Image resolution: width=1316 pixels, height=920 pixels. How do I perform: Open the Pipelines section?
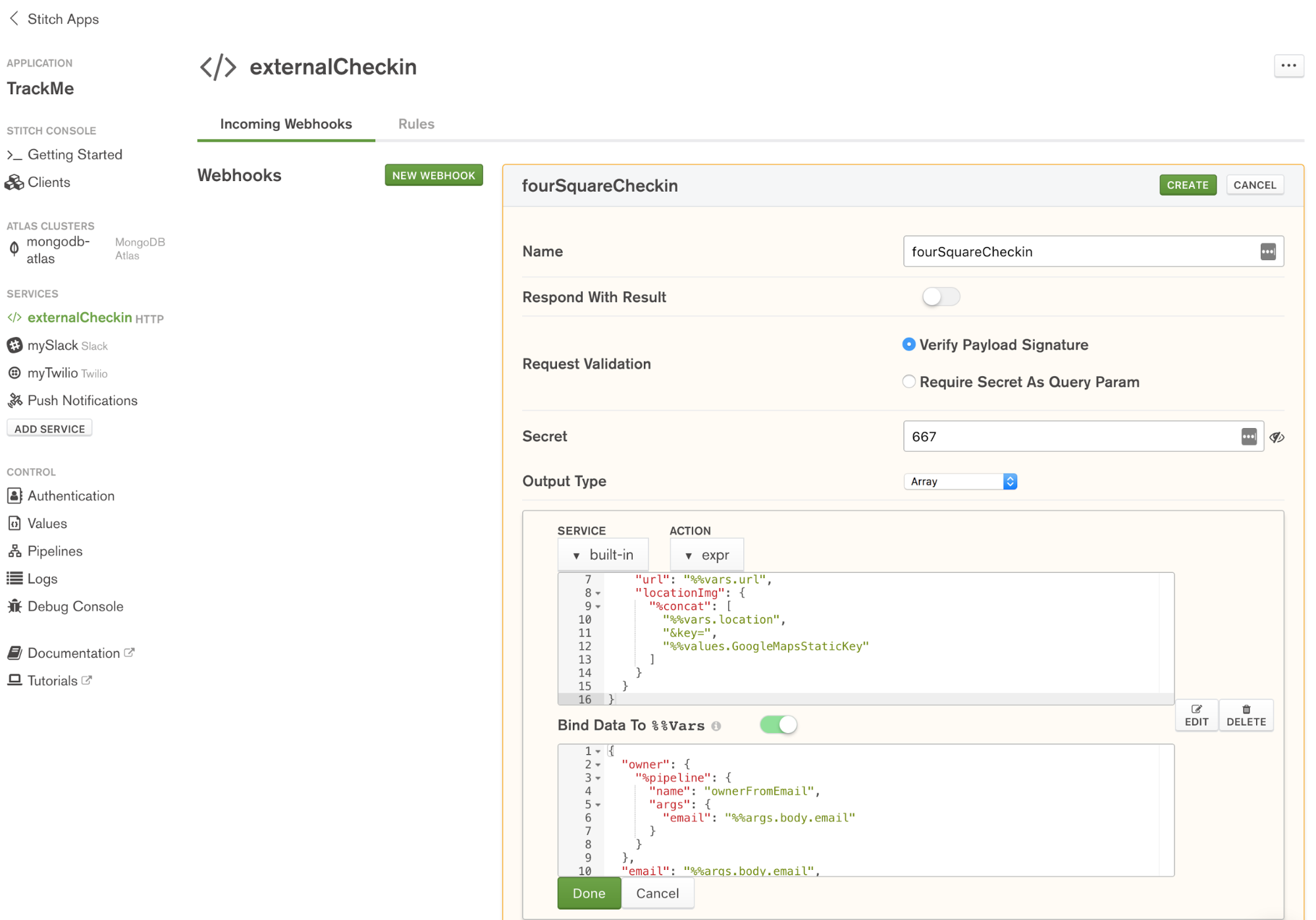coord(55,551)
